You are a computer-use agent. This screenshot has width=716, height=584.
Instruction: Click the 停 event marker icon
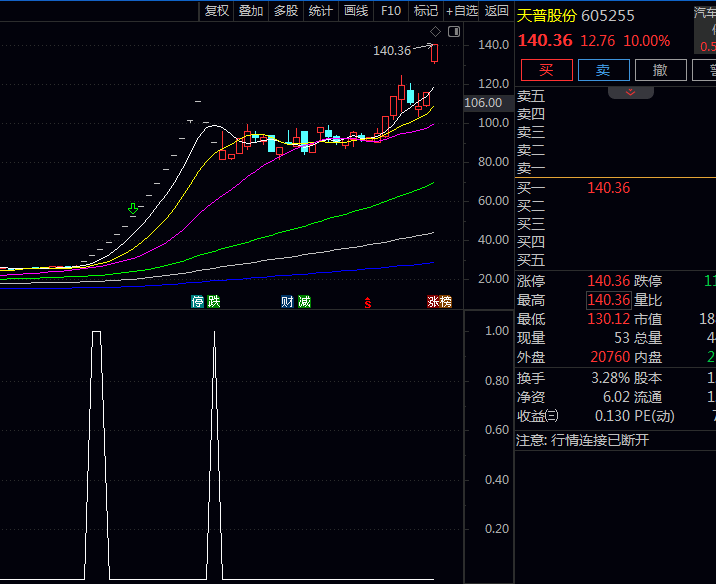point(198,301)
